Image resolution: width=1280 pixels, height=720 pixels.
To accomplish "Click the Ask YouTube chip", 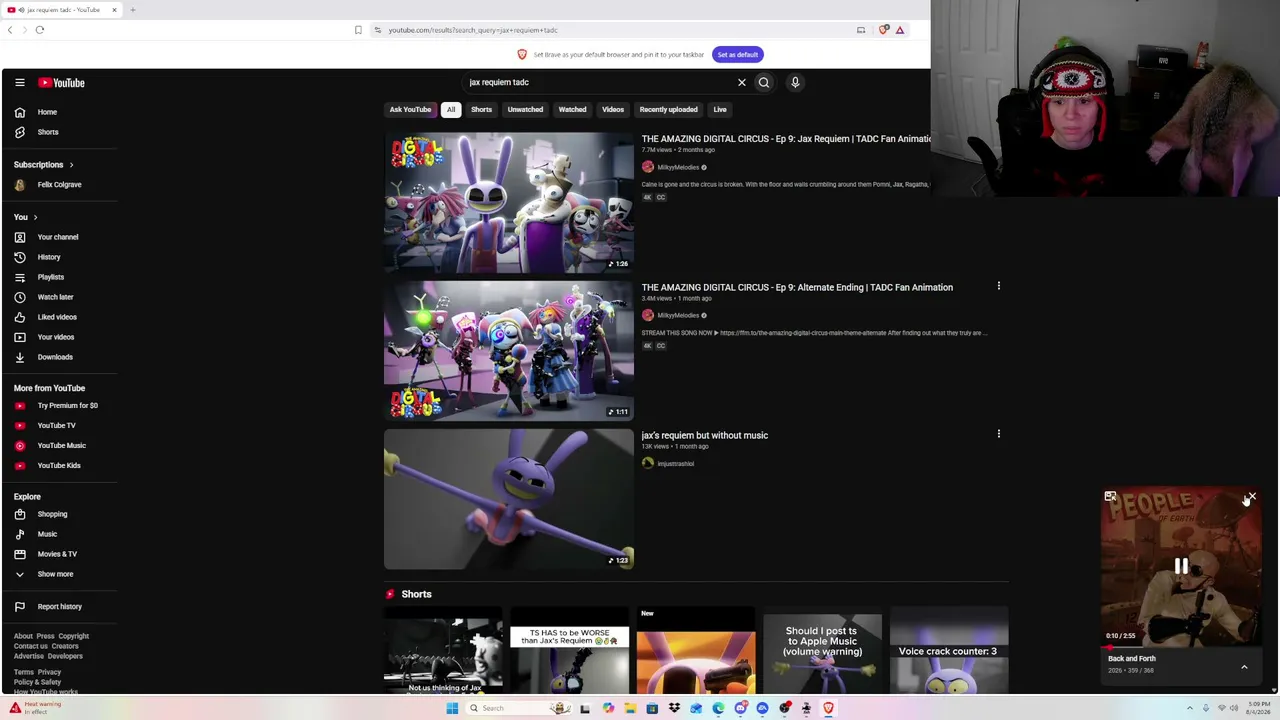I will [x=410, y=110].
